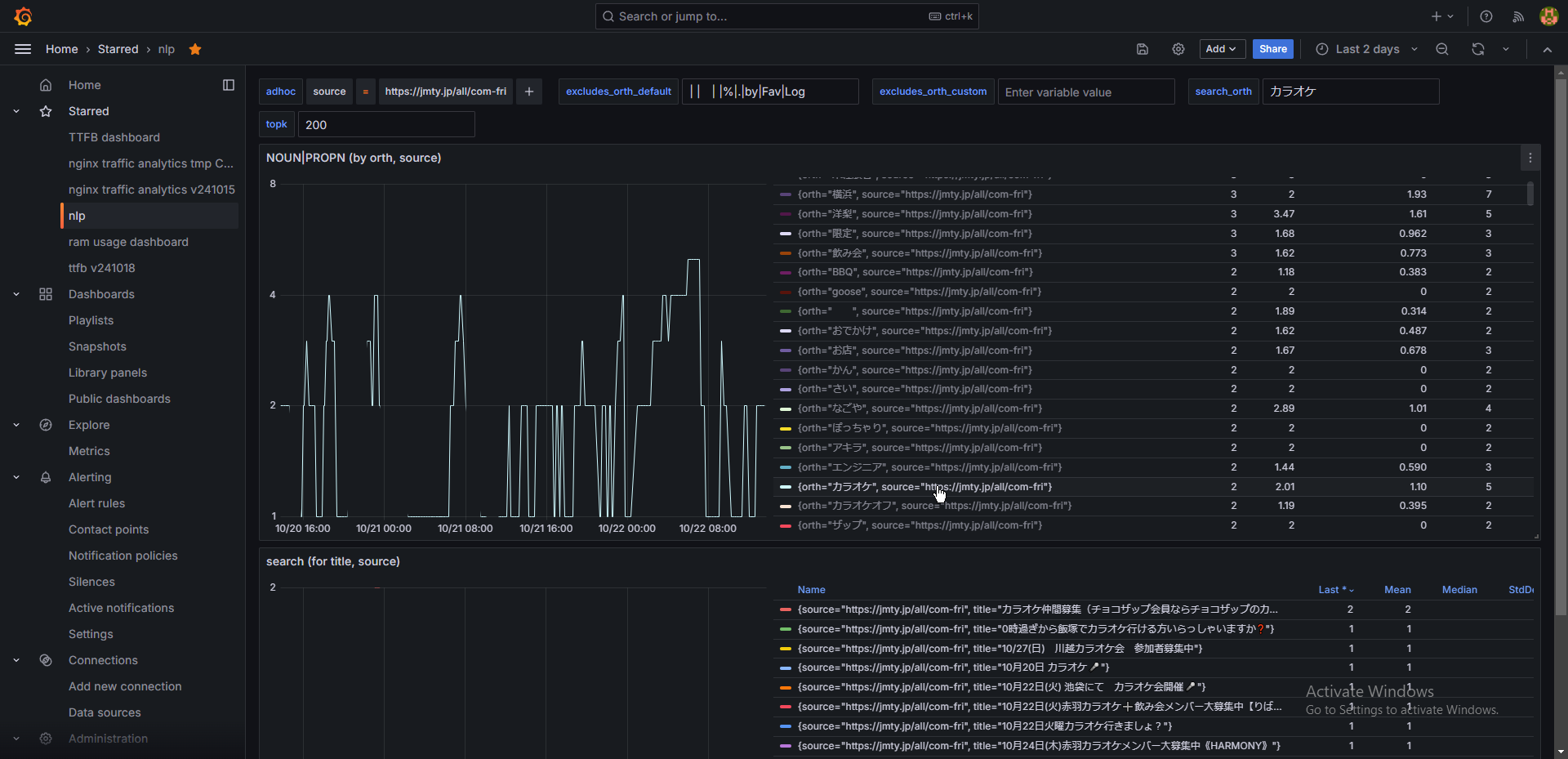Collapse the Starred section in sidebar
Image resolution: width=1568 pixels, height=759 pixels.
point(16,111)
